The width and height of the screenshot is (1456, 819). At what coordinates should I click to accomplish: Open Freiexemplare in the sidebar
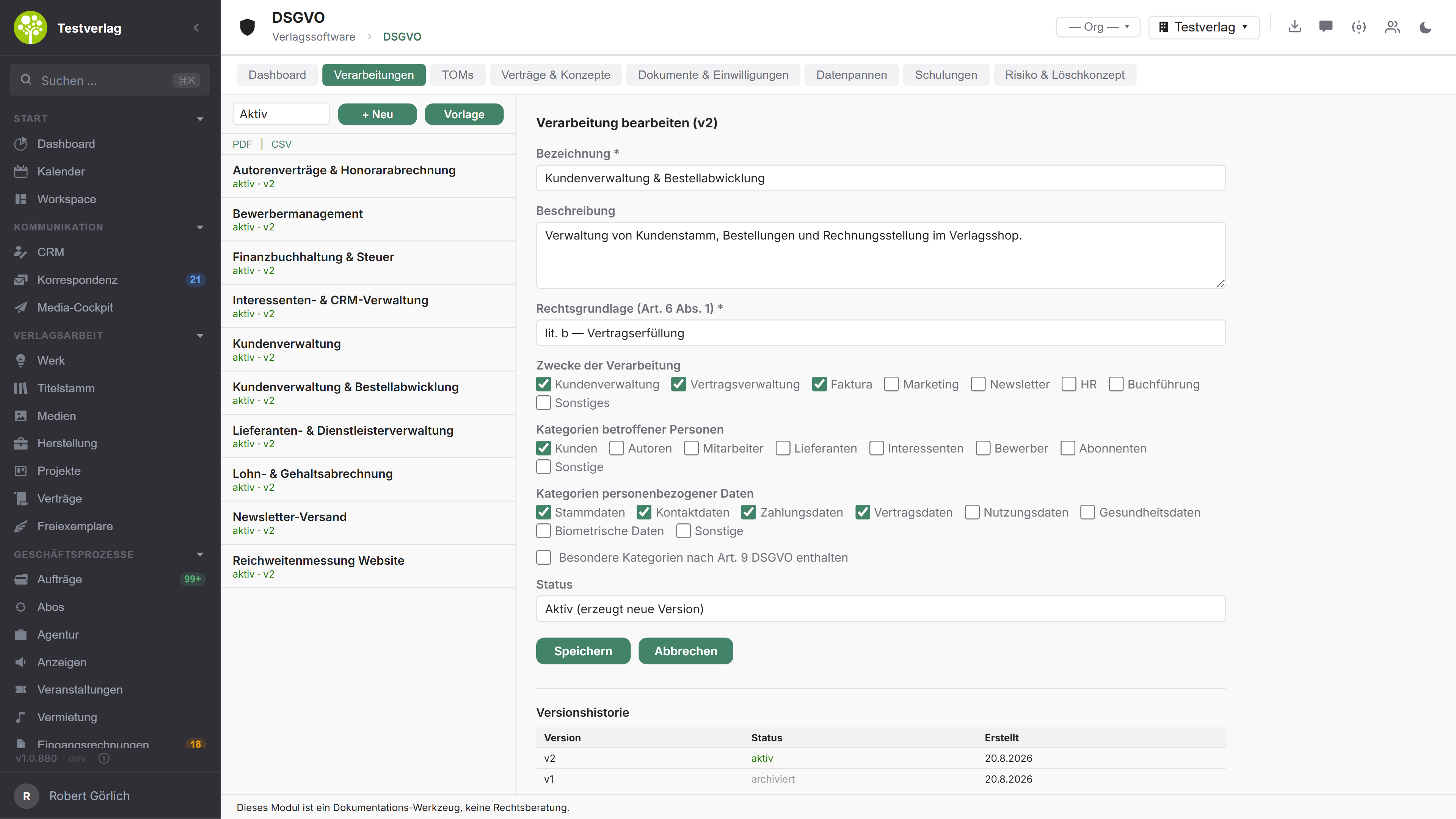tap(110, 526)
